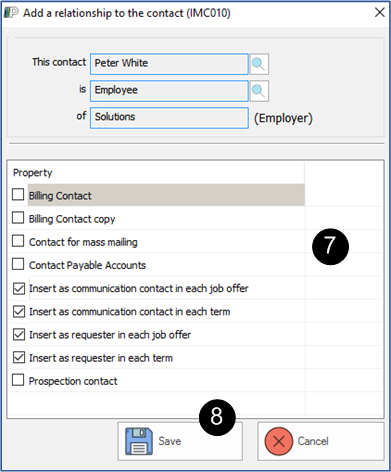This screenshot has height=472, width=391.
Task: Enable Contact Payable Accounts checkbox
Action: tap(18, 264)
